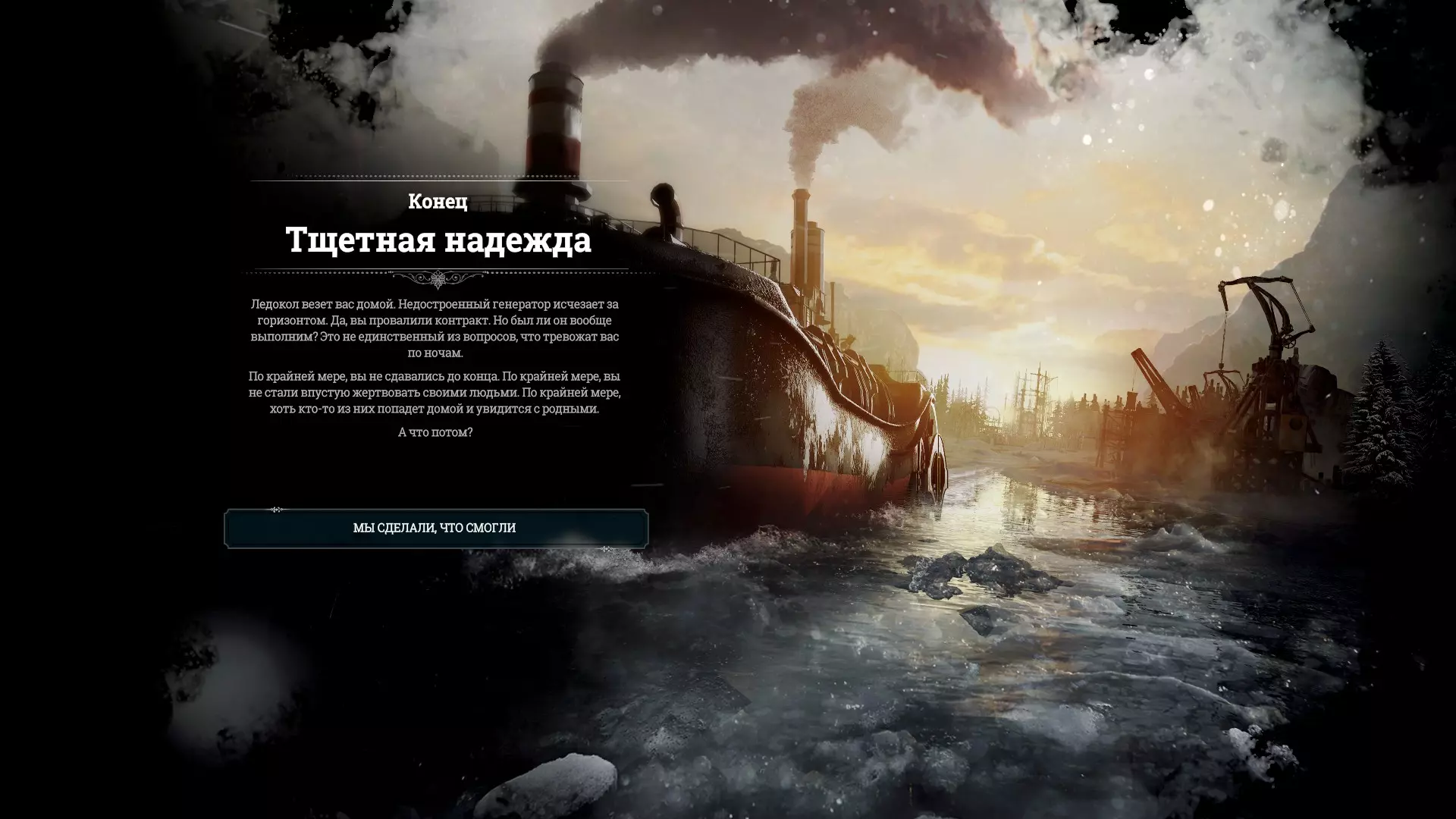Click the ornament on button's bottom-right corner

(607, 548)
